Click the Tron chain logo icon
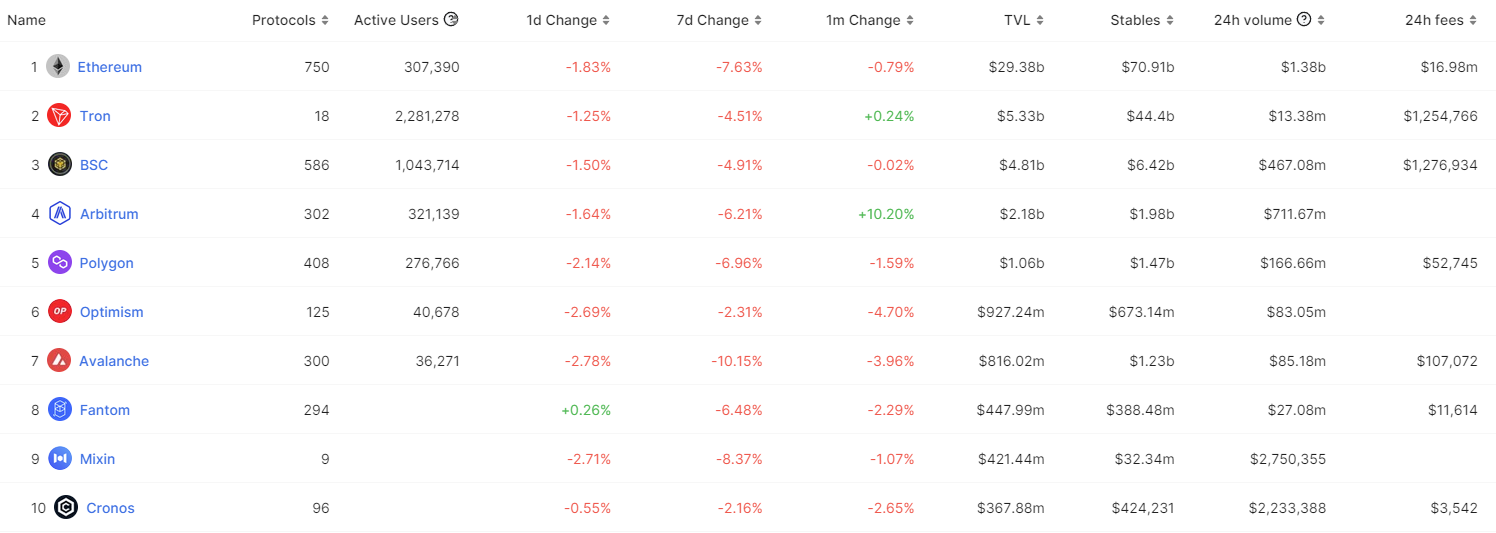1496x533 pixels. 59,116
